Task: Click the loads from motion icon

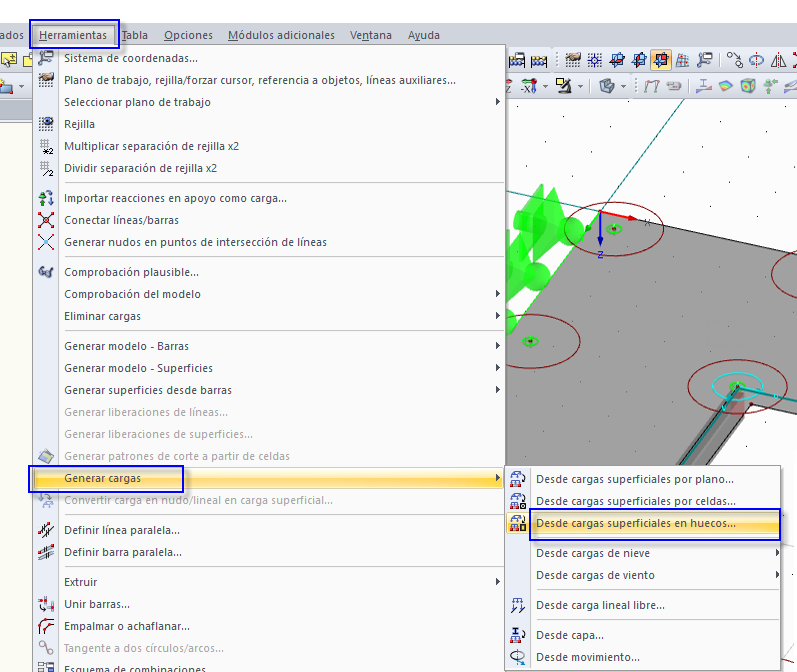Action: coord(517,657)
